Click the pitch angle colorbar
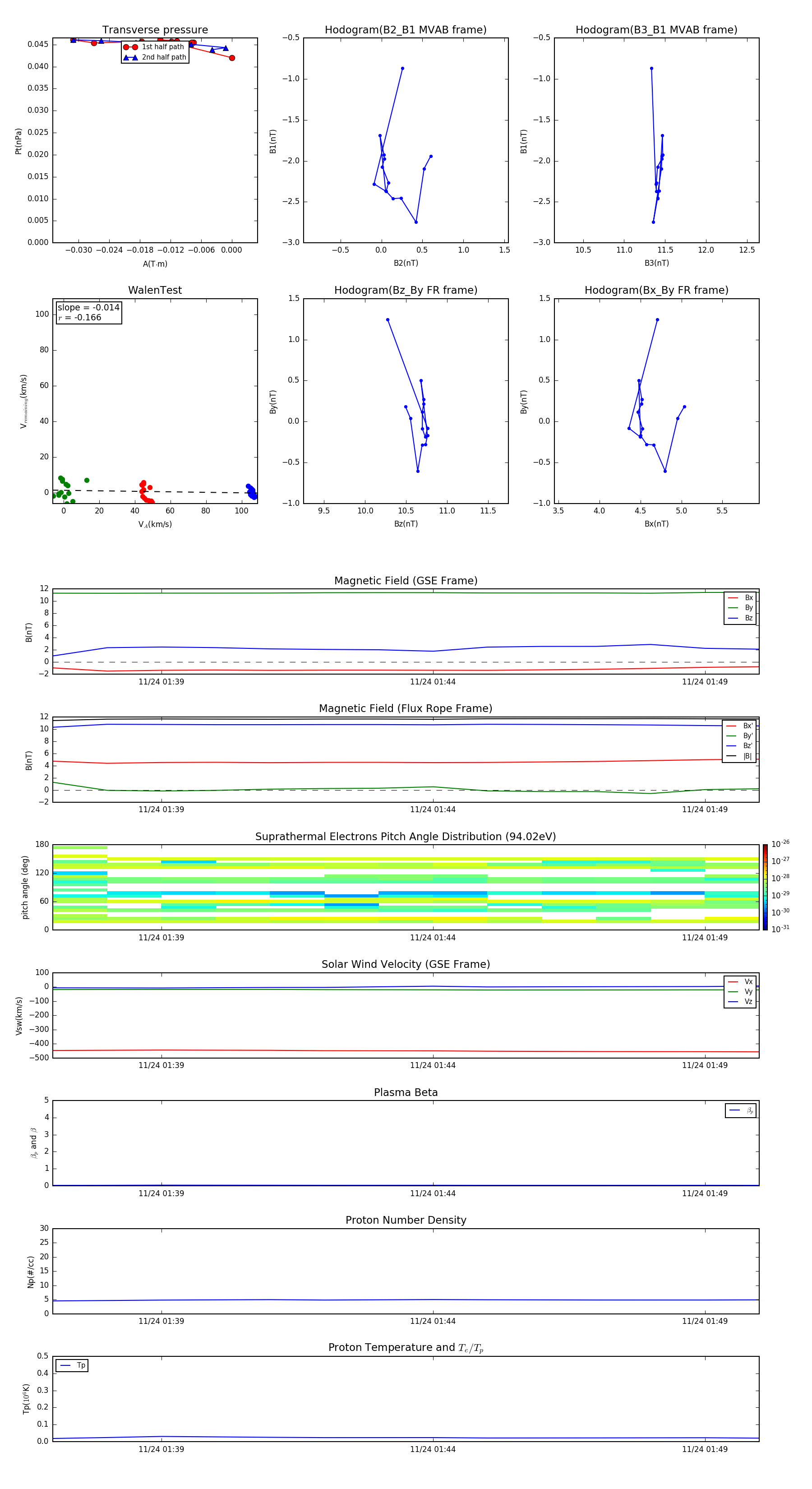The height and width of the screenshot is (1489, 812). pos(765,887)
